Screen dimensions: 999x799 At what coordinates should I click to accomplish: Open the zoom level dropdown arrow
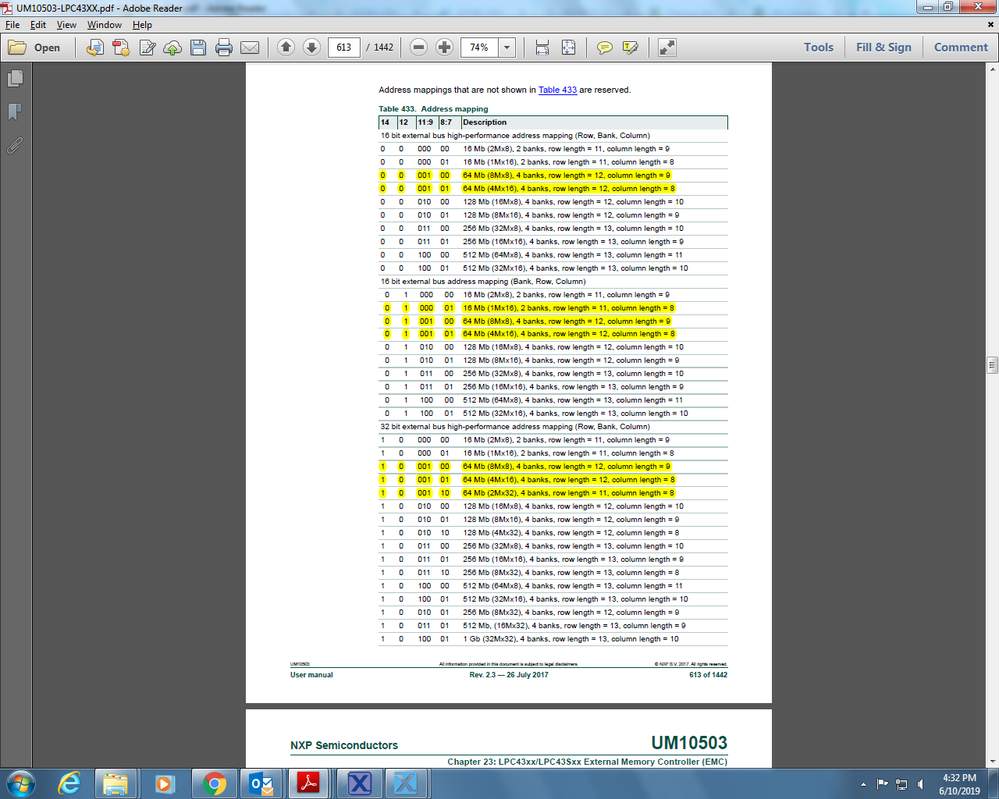point(507,48)
